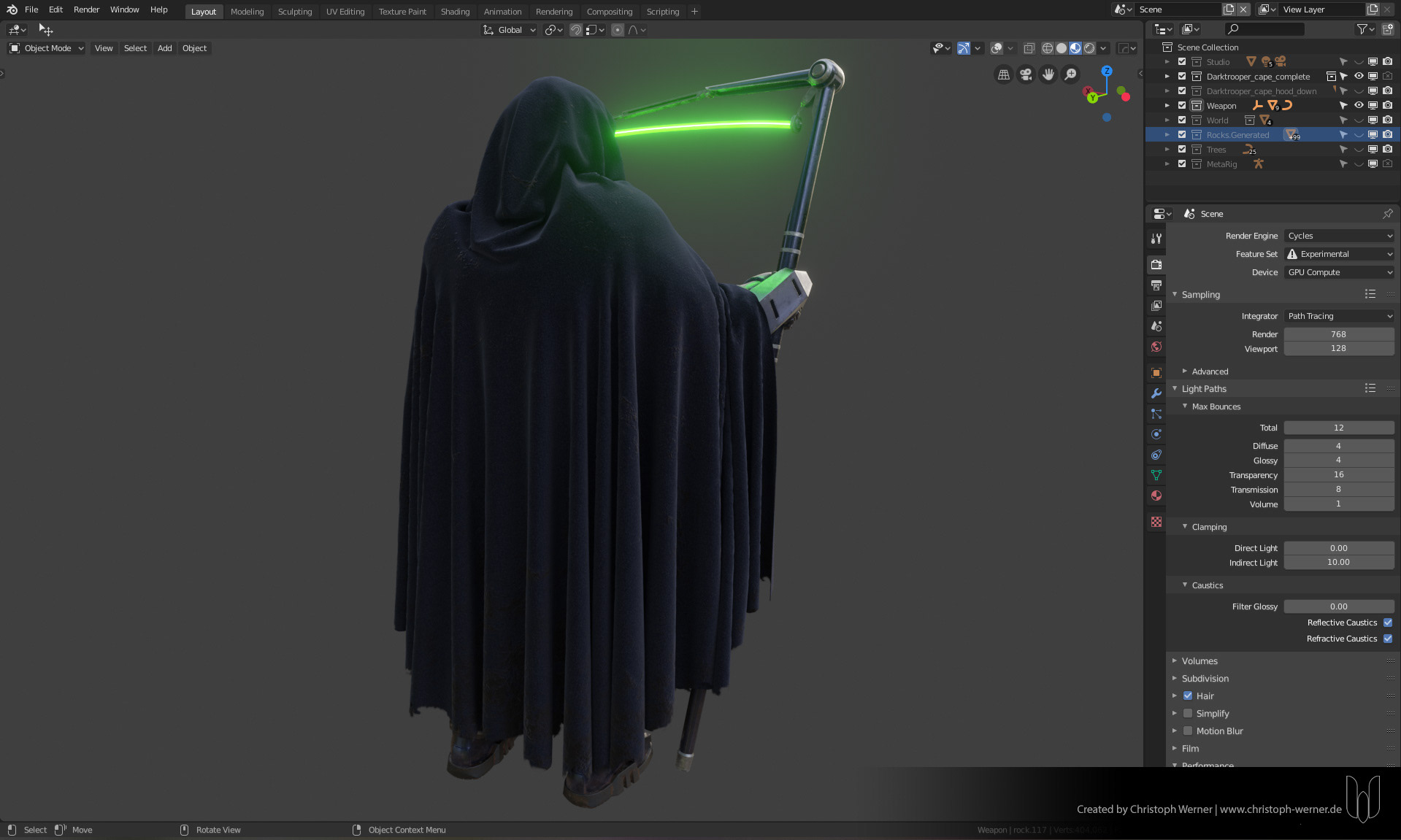Select rendered viewport shading
The width and height of the screenshot is (1401, 840).
1089,48
